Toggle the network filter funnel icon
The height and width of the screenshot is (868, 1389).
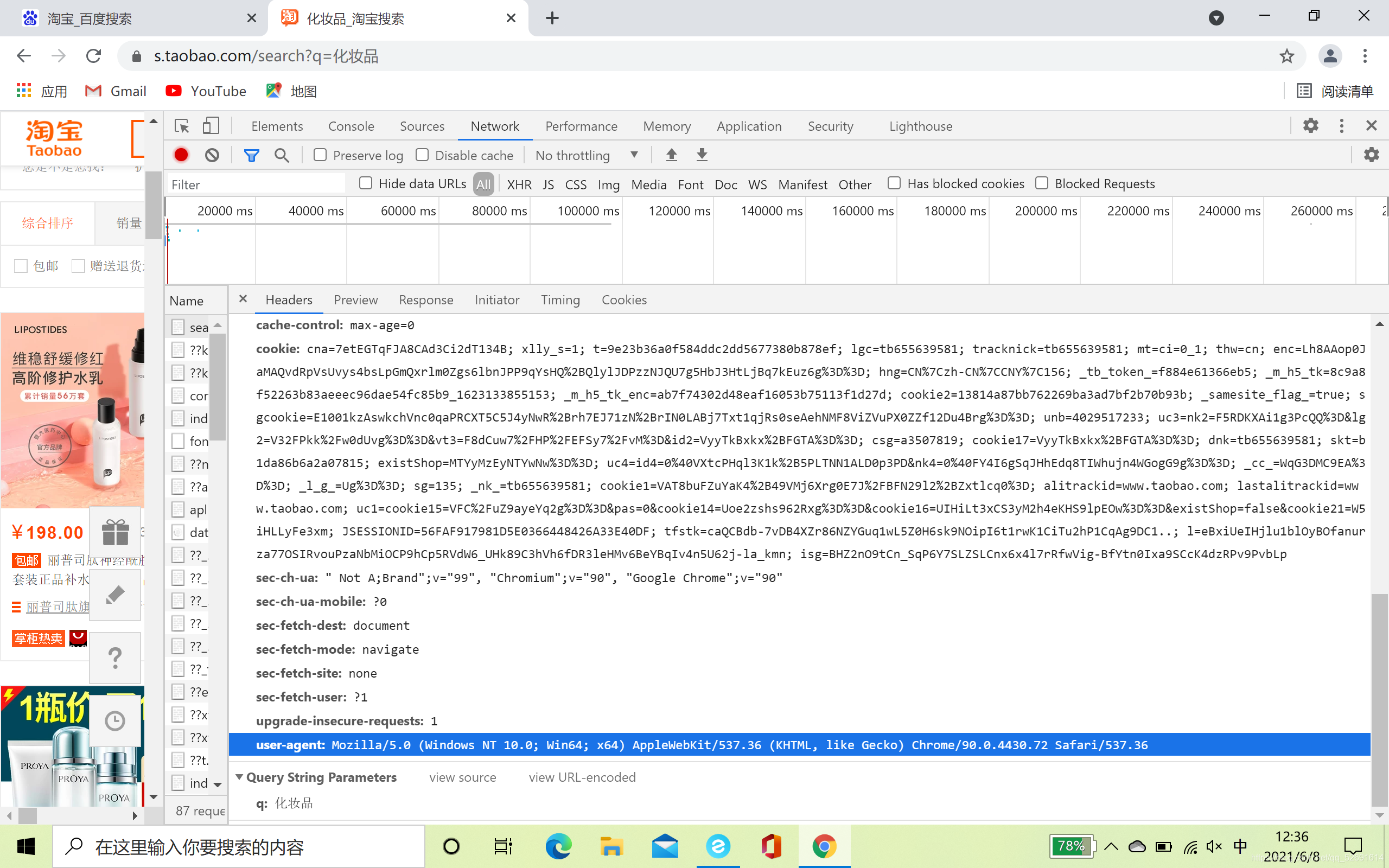tap(251, 155)
